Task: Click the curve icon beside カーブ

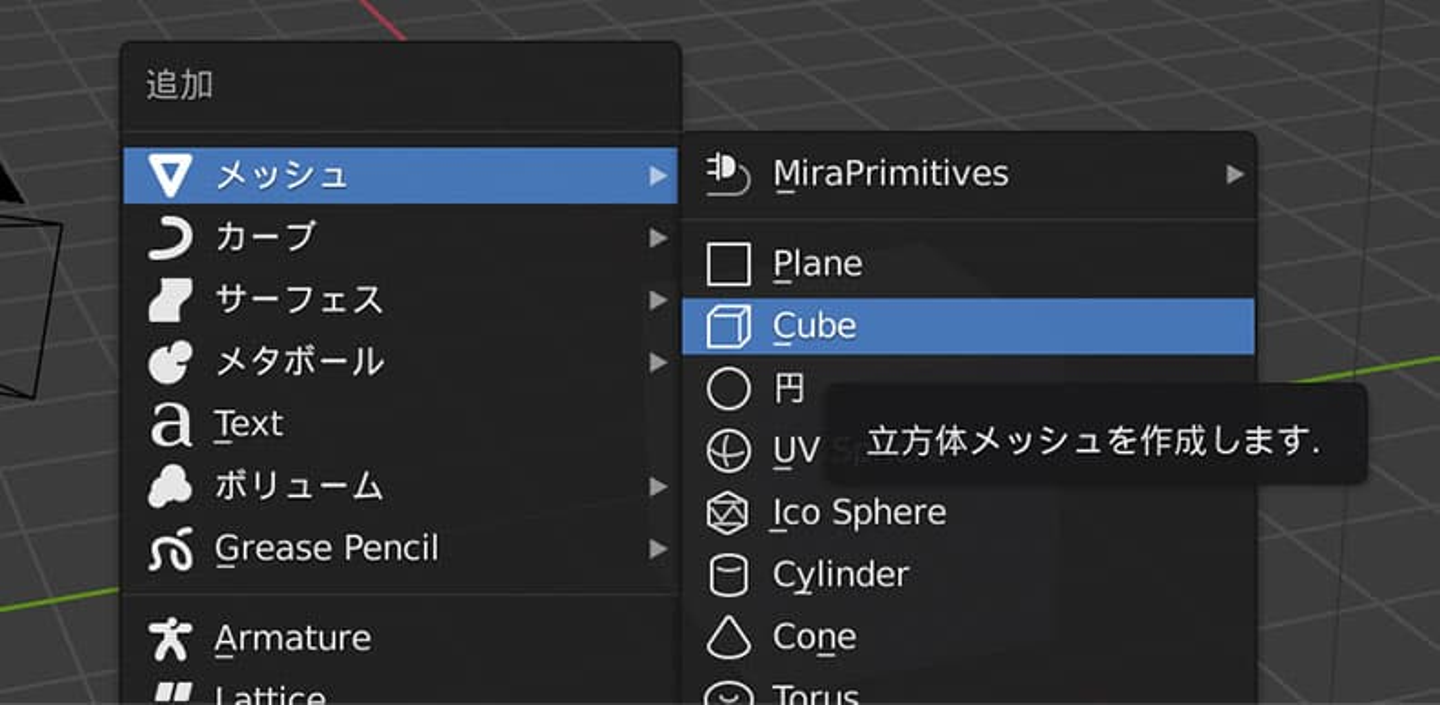Action: [x=170, y=239]
